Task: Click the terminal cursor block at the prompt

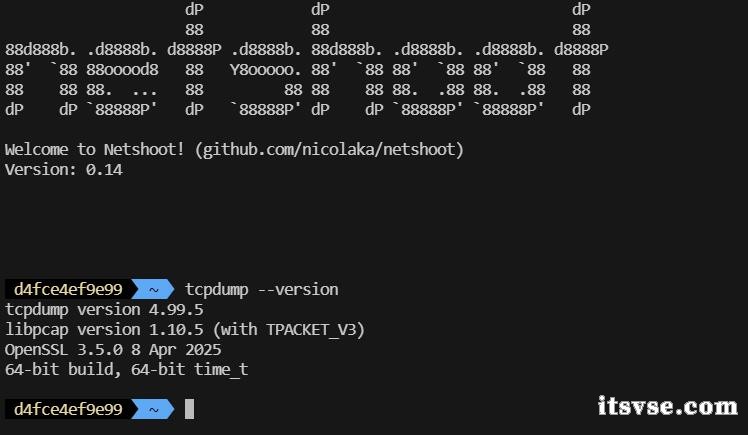Action: click(189, 409)
